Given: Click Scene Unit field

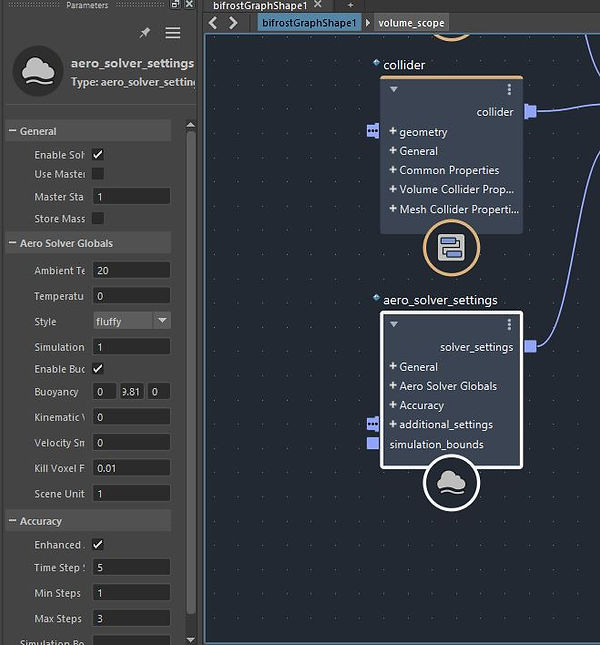Looking at the screenshot, I should click(x=131, y=494).
